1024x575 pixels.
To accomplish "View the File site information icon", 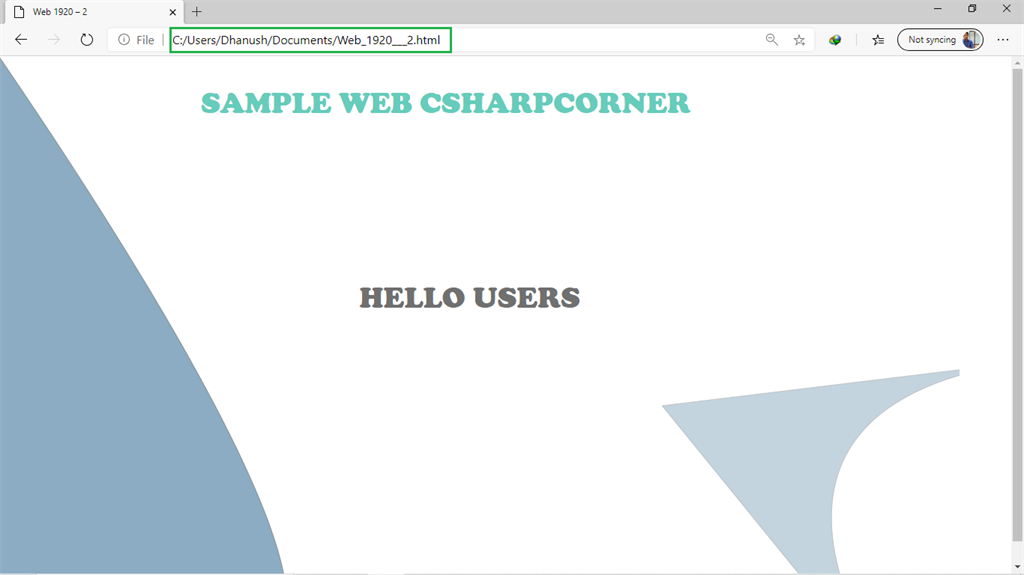I will tap(124, 40).
